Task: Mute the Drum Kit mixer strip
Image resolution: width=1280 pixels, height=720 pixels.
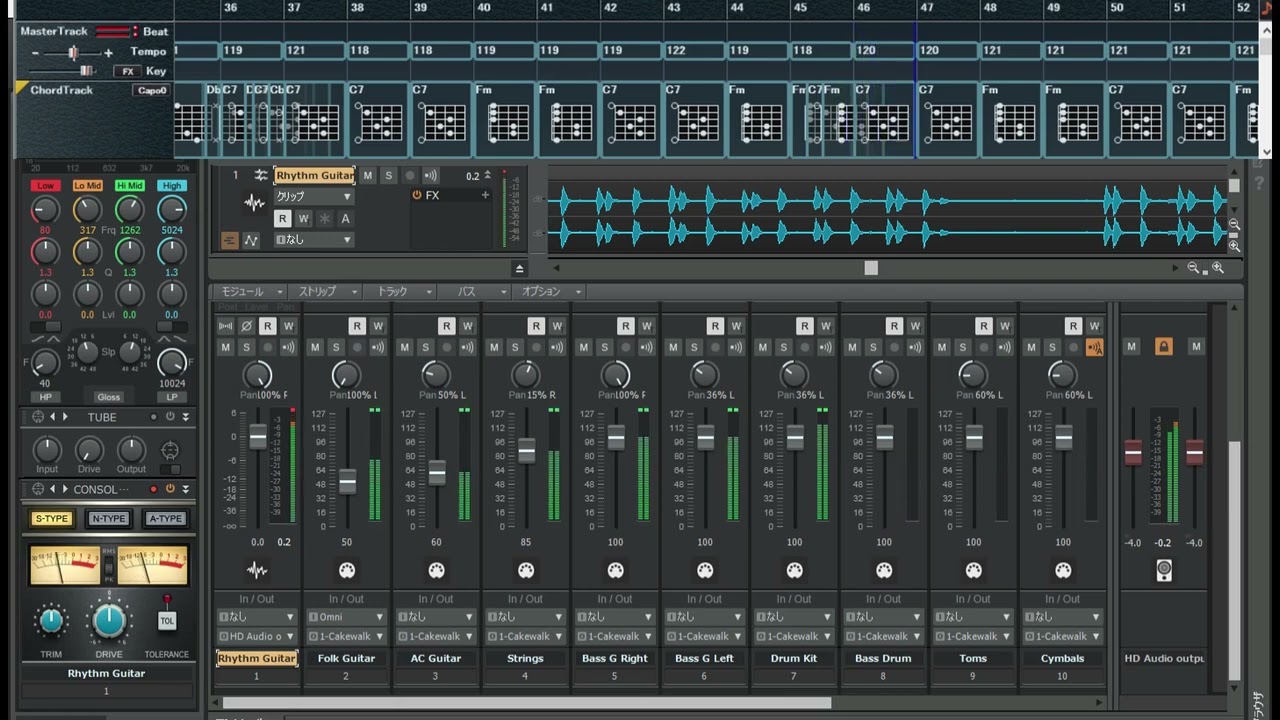Action: (763, 347)
